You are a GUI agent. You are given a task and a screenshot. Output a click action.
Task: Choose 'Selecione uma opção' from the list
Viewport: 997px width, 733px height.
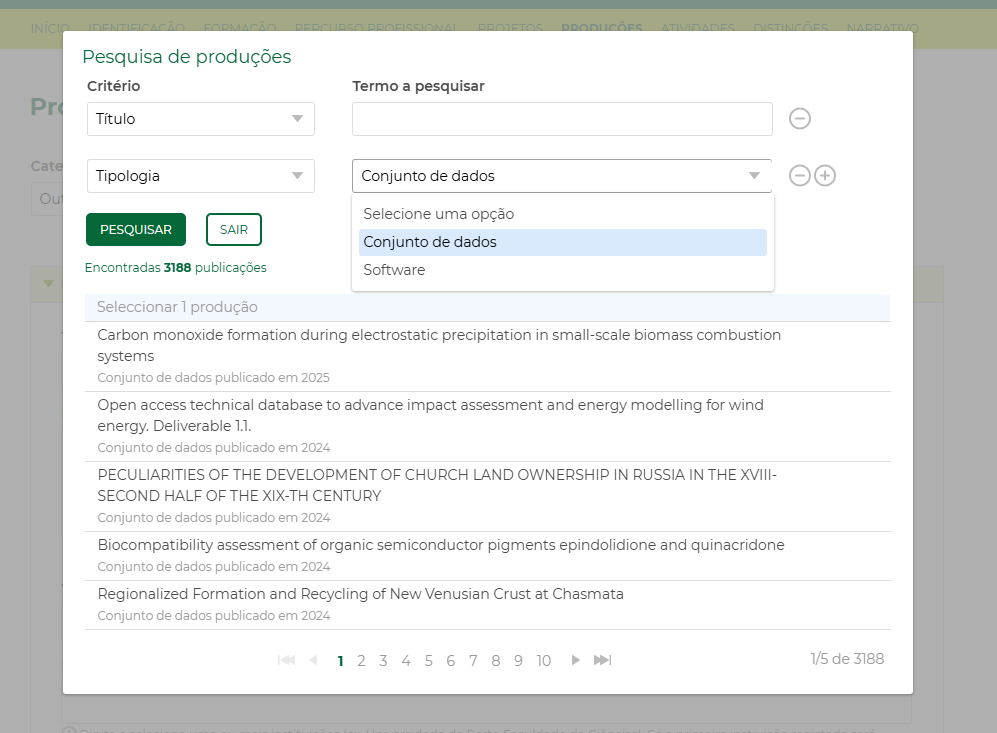pos(563,214)
